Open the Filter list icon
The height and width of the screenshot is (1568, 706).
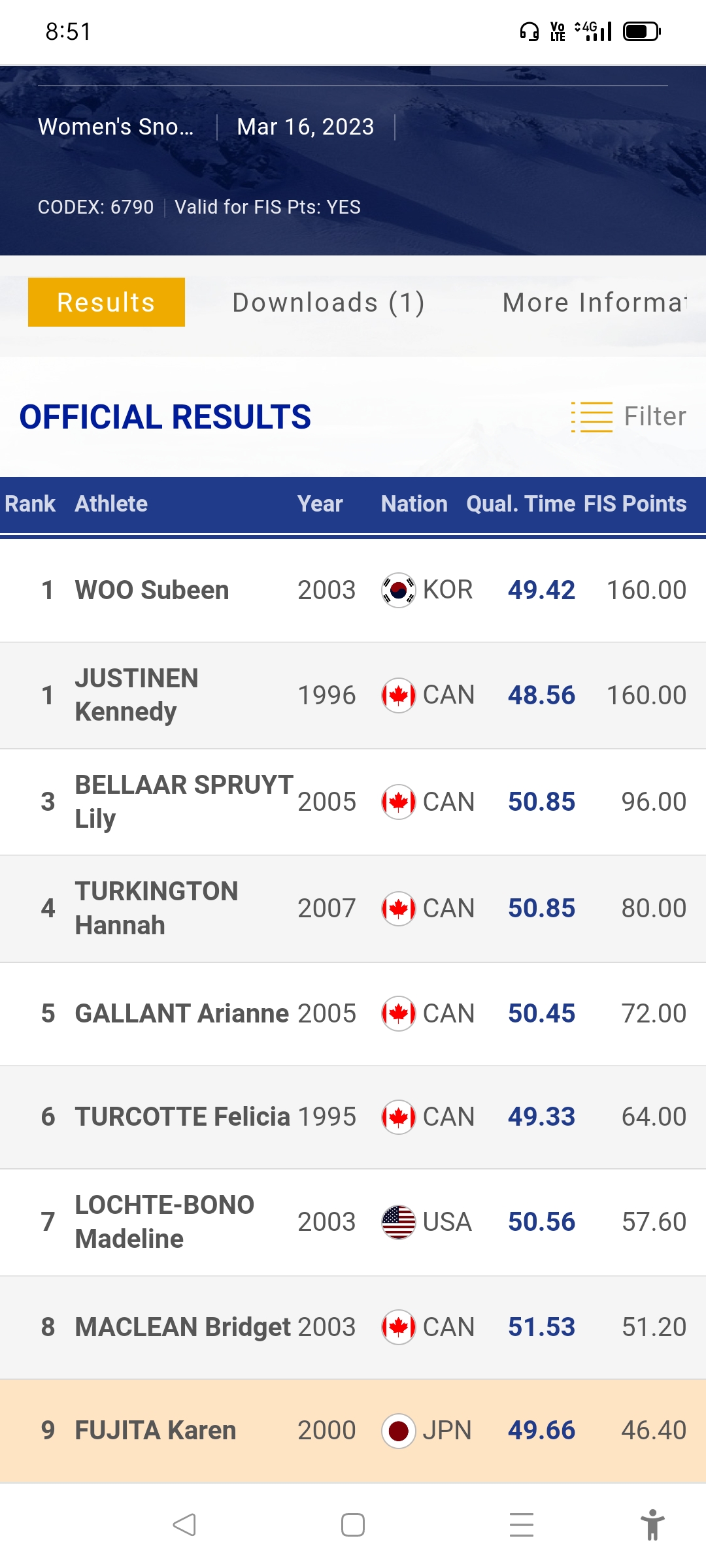[x=592, y=417]
